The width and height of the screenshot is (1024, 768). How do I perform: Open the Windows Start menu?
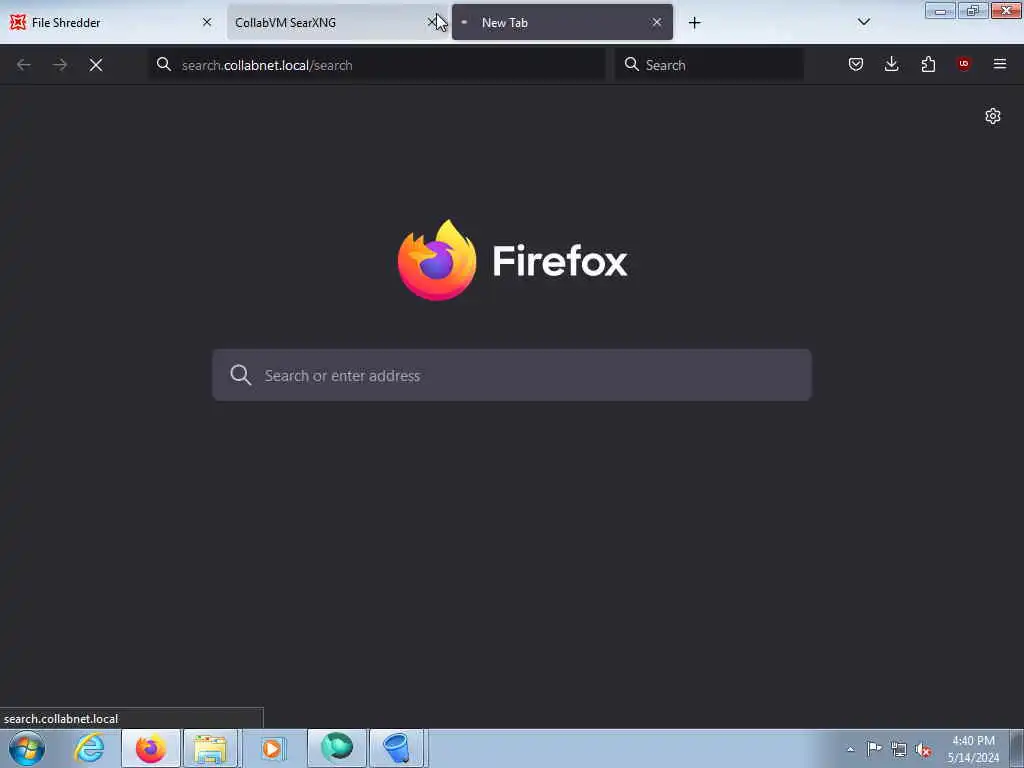pos(27,748)
